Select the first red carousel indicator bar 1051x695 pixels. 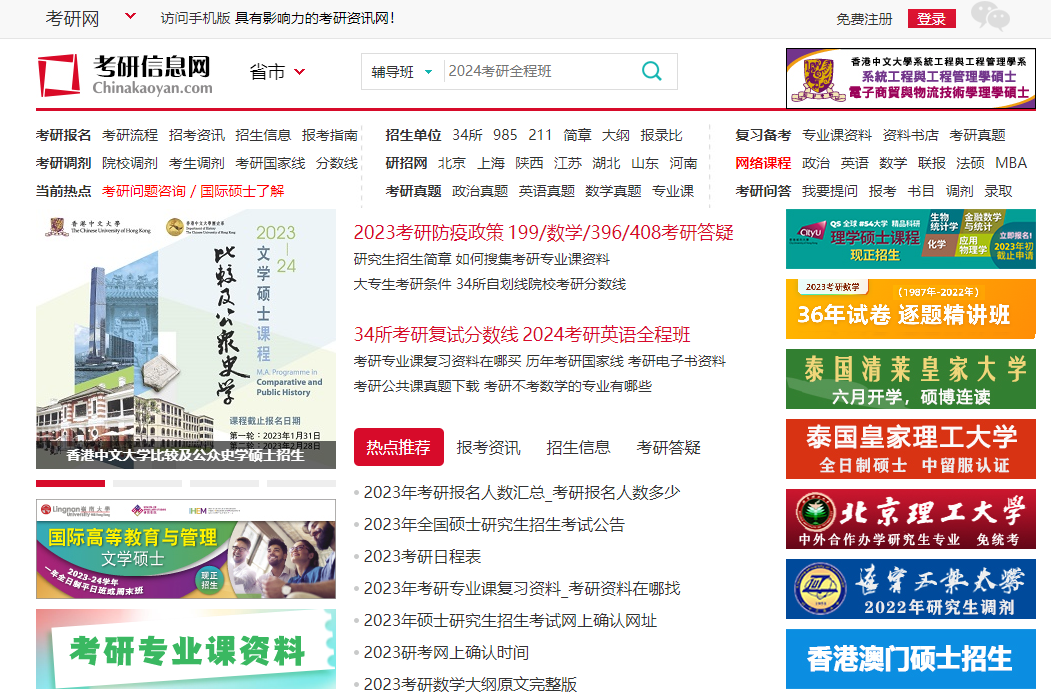(x=70, y=483)
